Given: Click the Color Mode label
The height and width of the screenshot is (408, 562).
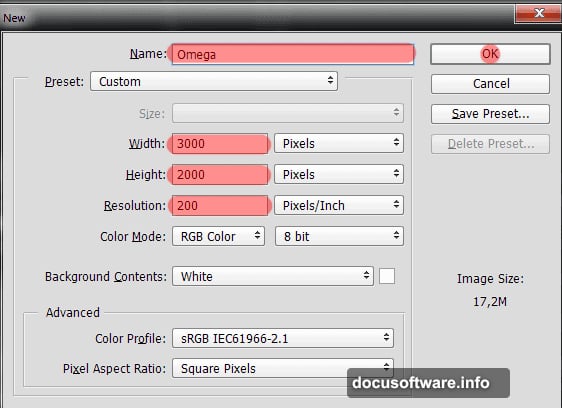Looking at the screenshot, I should point(133,237).
